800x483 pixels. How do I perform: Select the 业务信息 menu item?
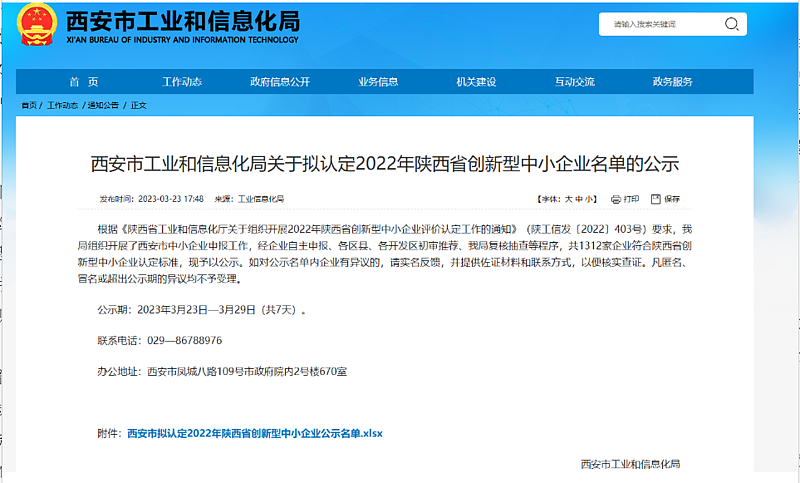tap(378, 82)
